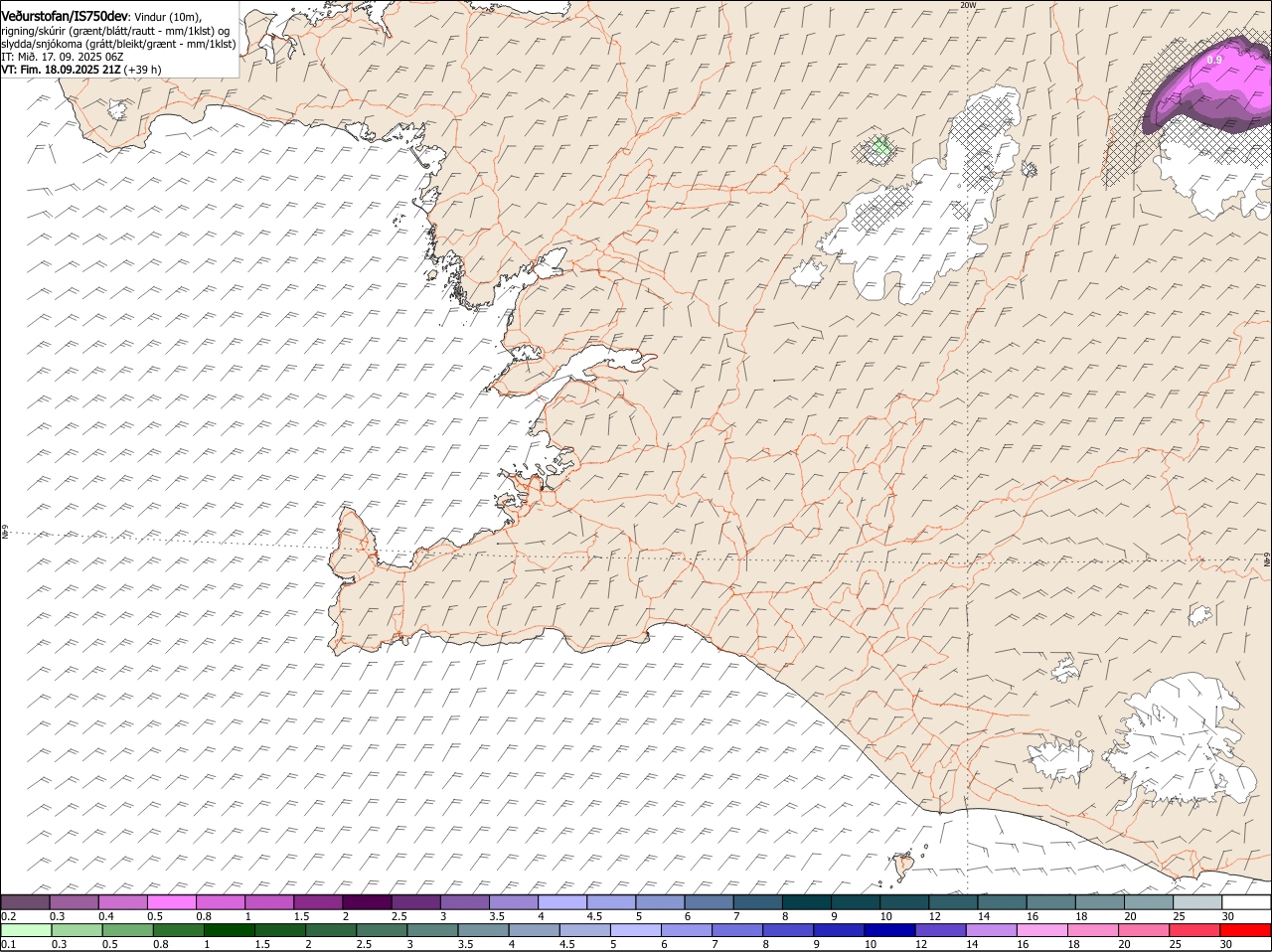Pick lower legend swatch between 2.5 and 3

(382, 930)
